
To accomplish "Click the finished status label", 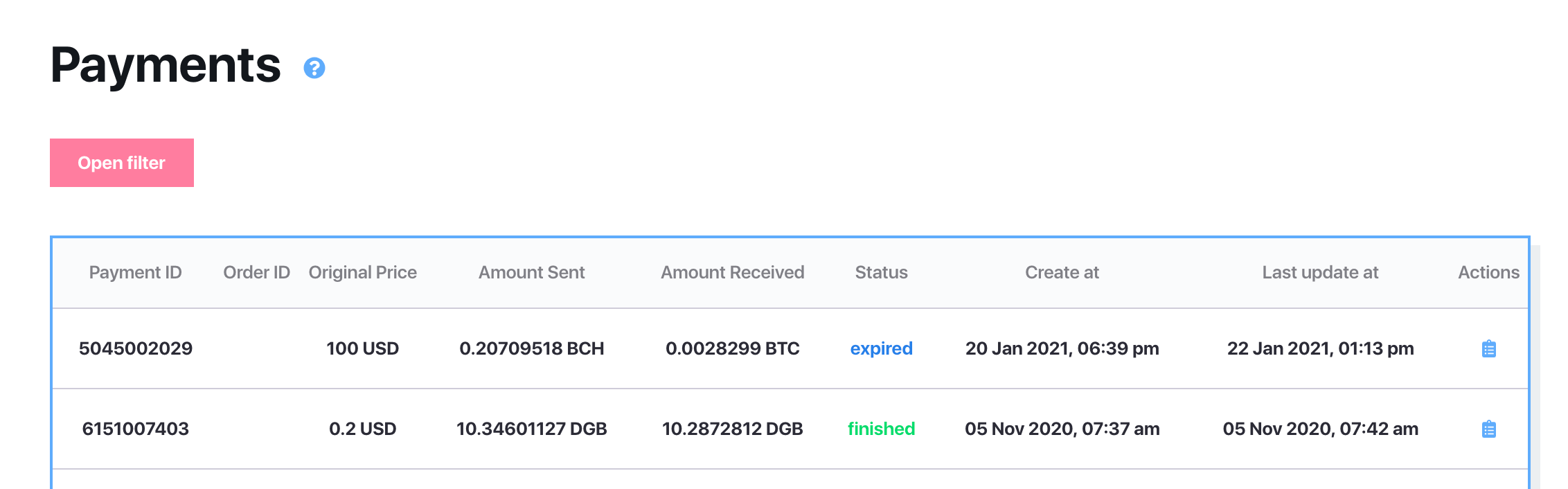I will pyautogui.click(x=881, y=428).
